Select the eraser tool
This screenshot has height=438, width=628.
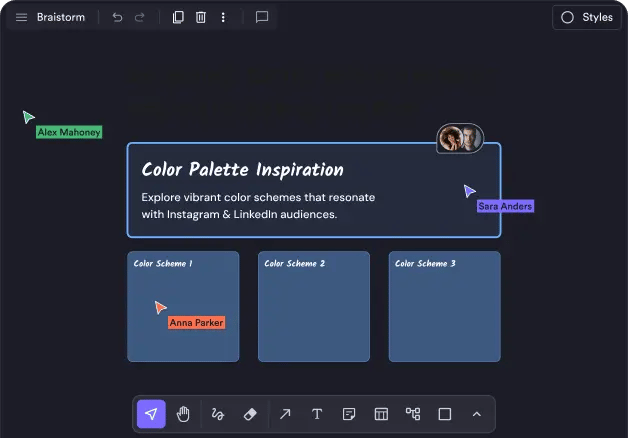click(x=251, y=414)
